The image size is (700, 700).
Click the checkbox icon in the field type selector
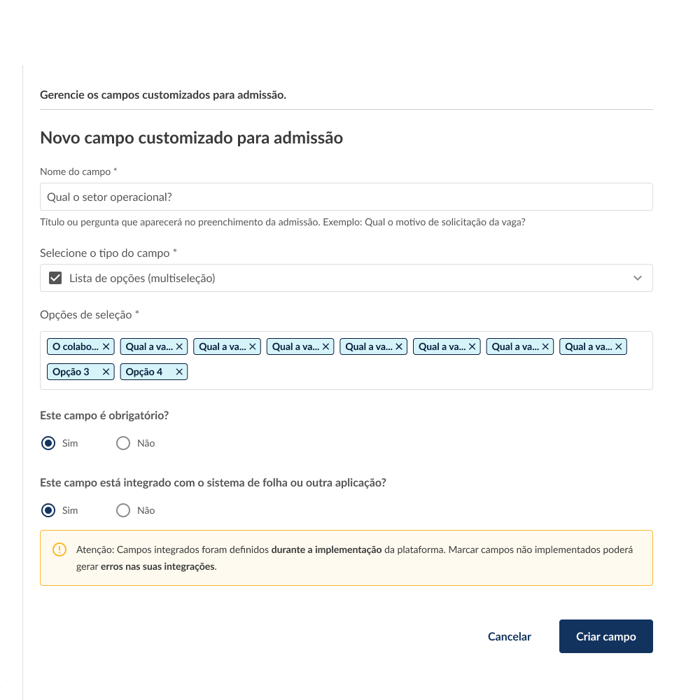pos(55,278)
